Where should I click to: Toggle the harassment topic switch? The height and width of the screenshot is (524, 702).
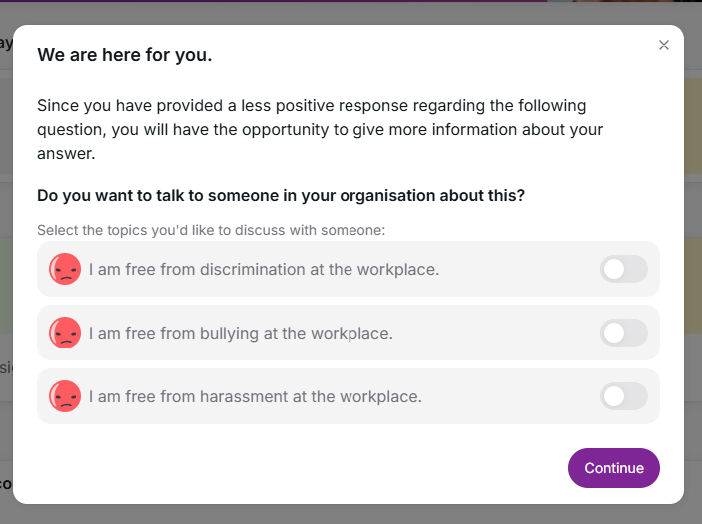tap(624, 396)
